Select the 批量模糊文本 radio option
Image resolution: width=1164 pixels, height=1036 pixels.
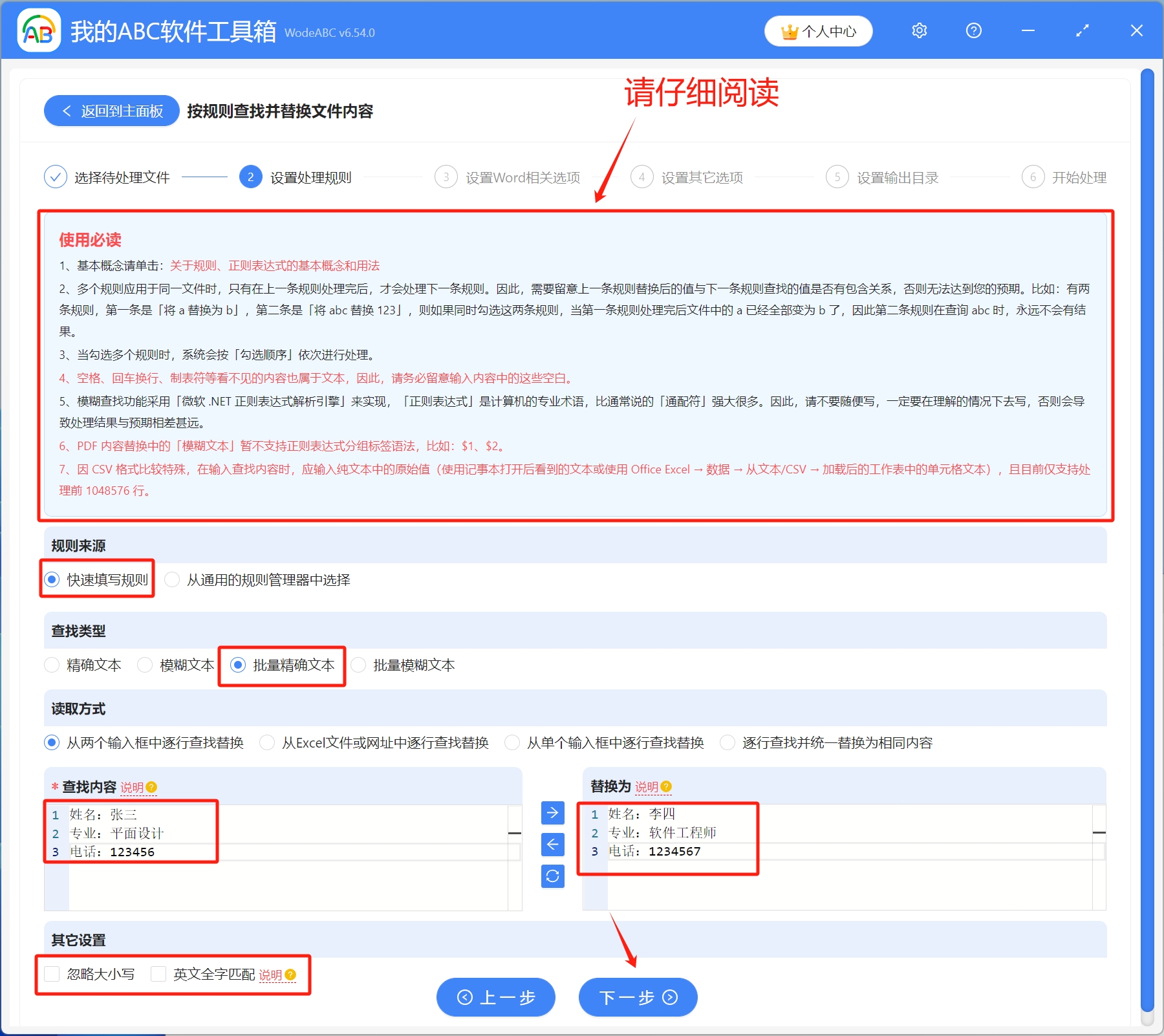click(359, 665)
